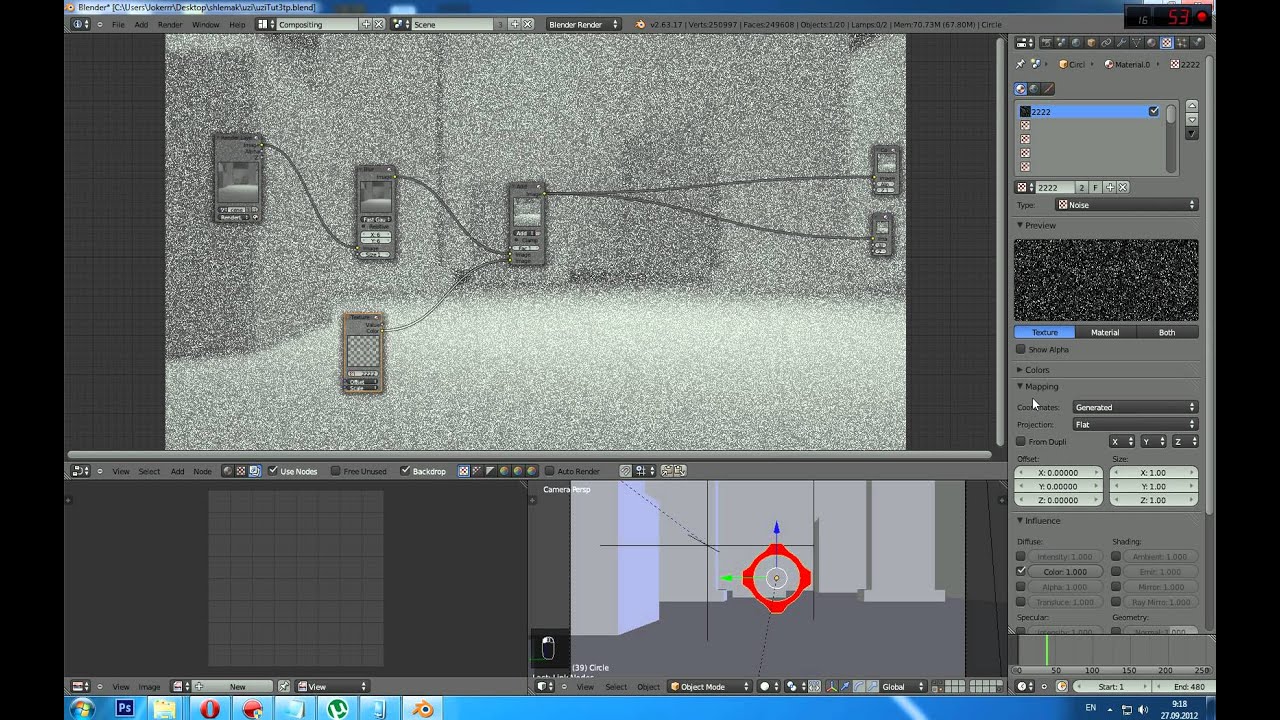This screenshot has height=720, width=1280.
Task: Open Blender icon in the Windows taskbar
Action: (423, 708)
